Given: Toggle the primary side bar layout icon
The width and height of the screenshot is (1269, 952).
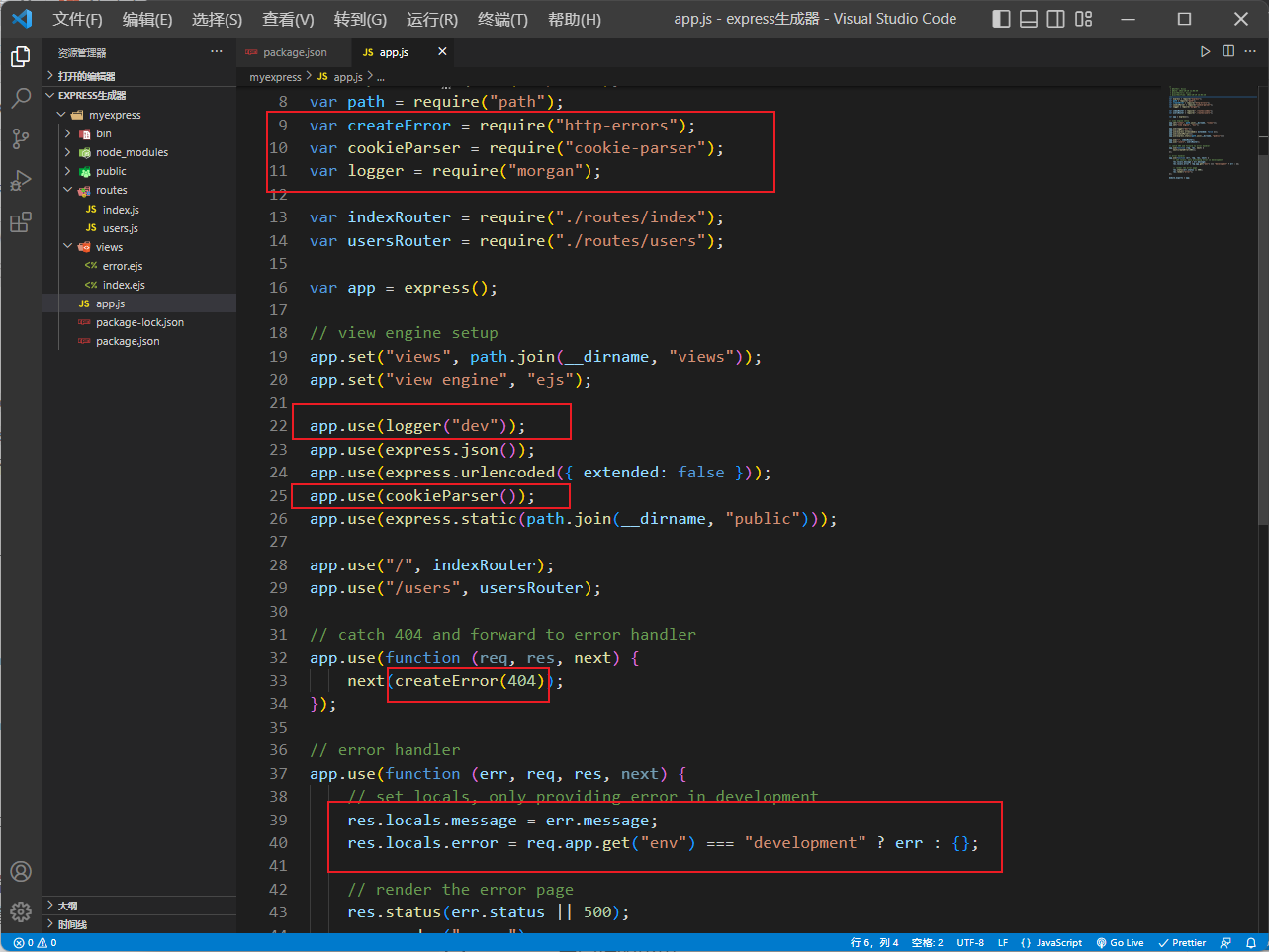Looking at the screenshot, I should 1001,19.
